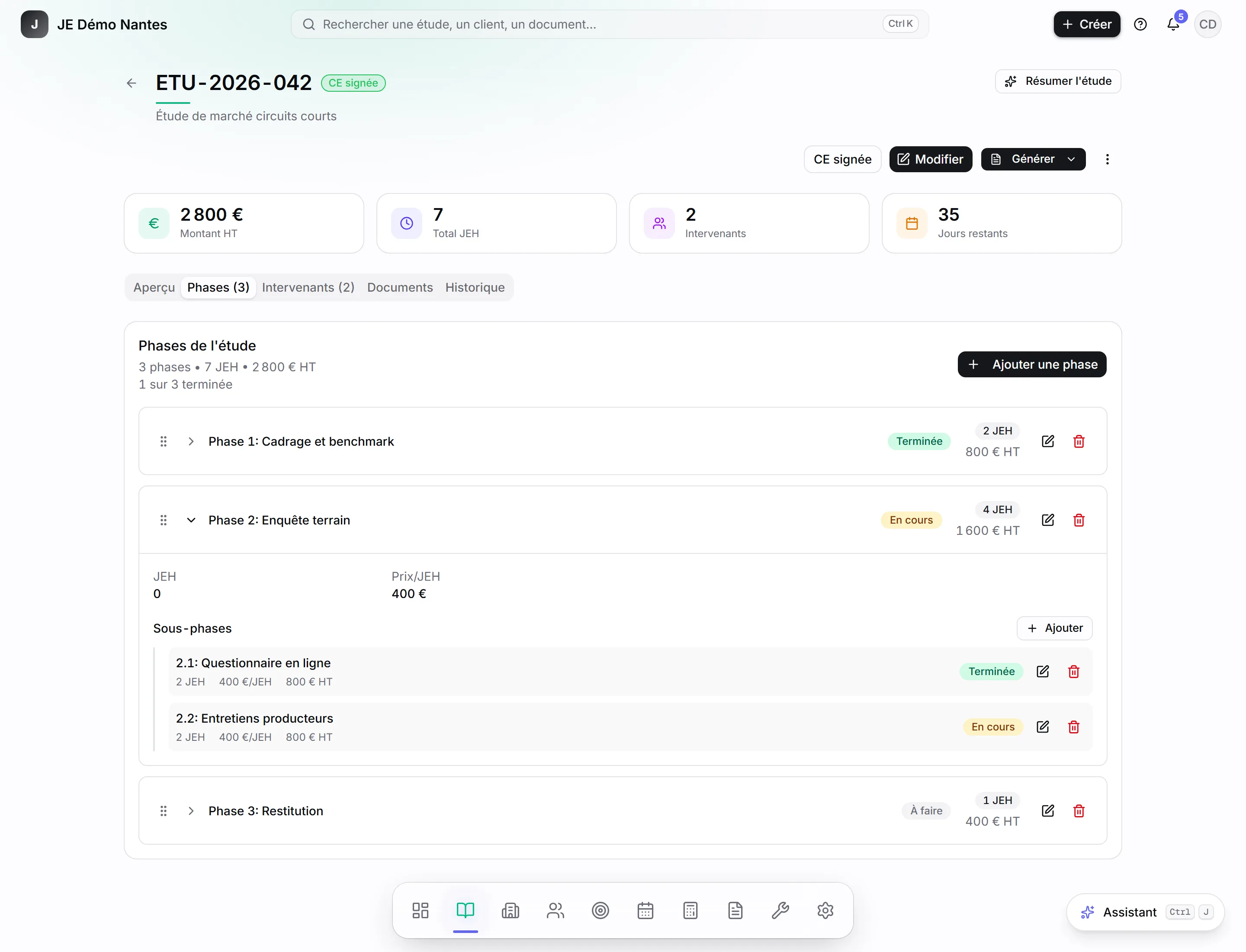Open the three-dot more actions menu
Screen dimensions: 1246x952
pyautogui.click(x=1107, y=159)
